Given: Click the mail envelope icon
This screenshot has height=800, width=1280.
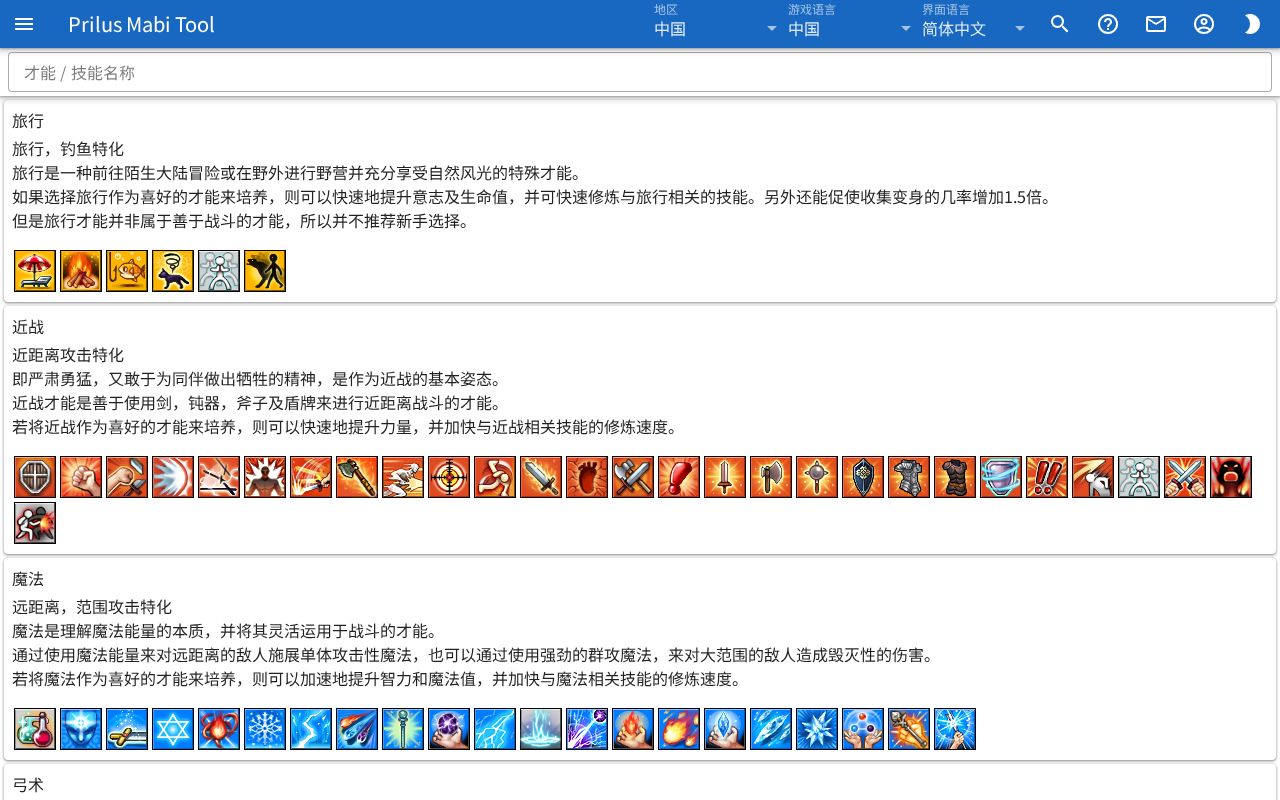Looking at the screenshot, I should (1156, 24).
